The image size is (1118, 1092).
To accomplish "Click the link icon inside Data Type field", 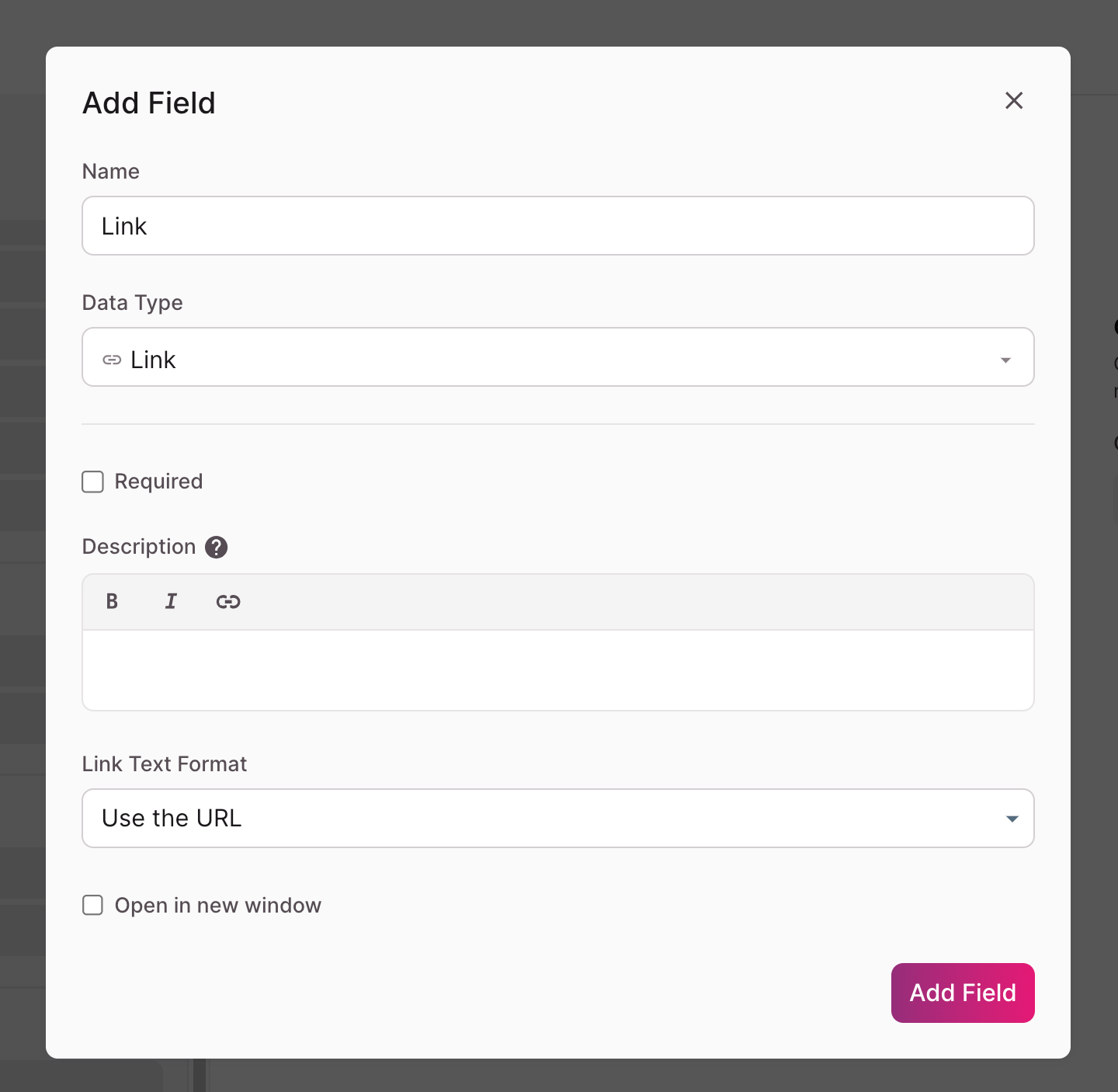I will (113, 360).
